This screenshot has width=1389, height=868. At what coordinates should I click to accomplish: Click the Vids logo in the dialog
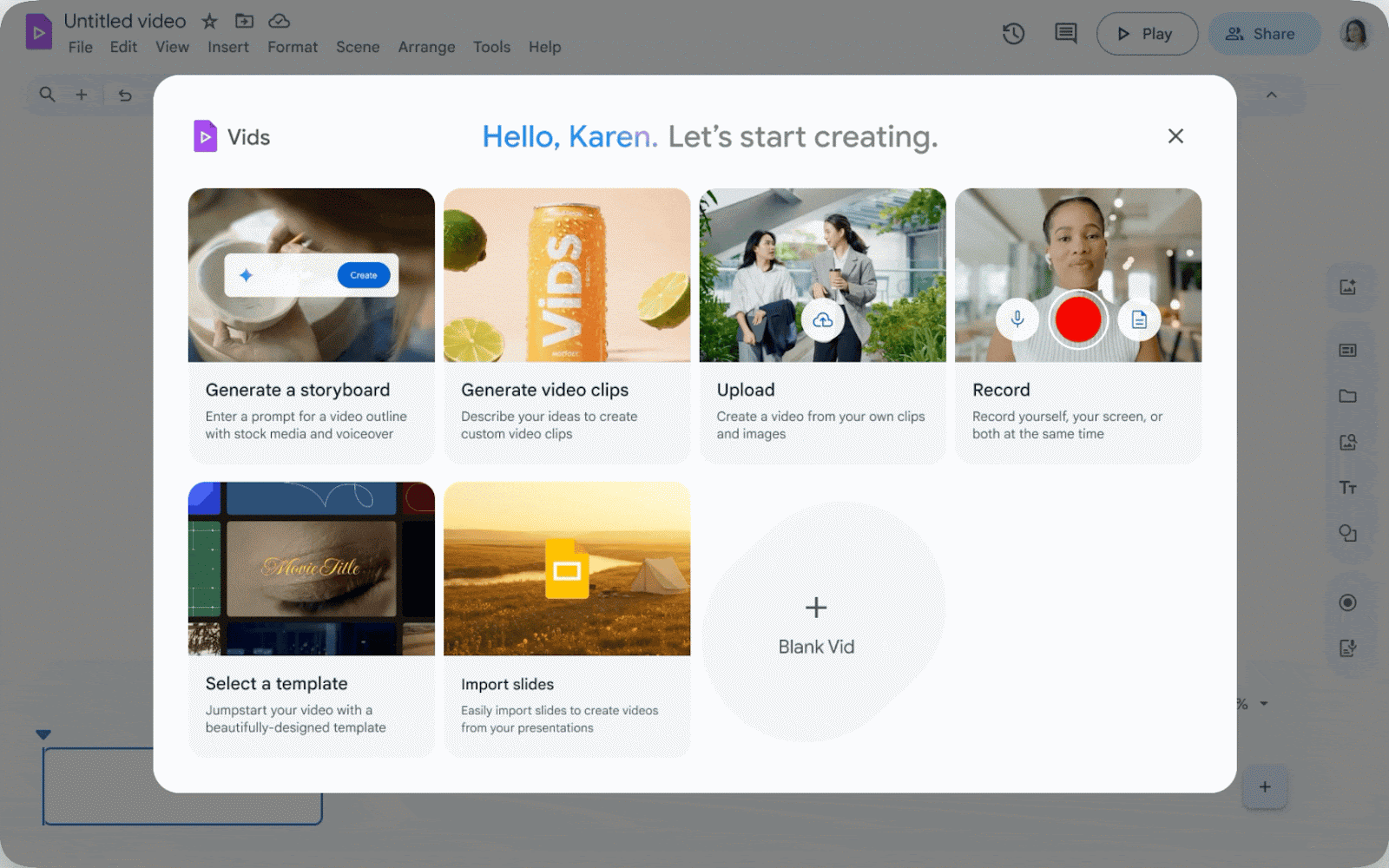pos(206,136)
